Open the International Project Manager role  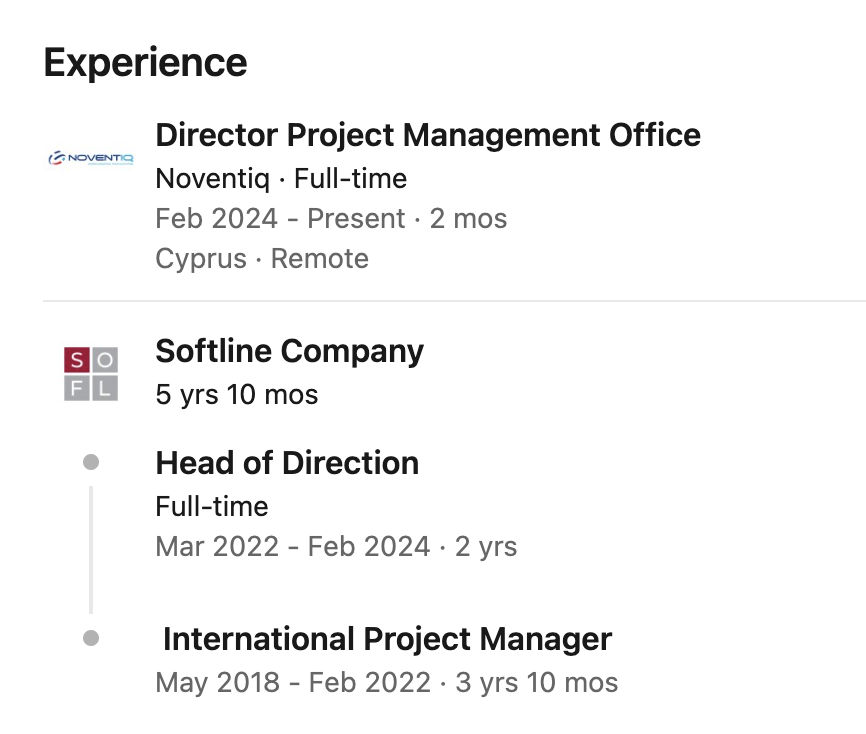(387, 639)
